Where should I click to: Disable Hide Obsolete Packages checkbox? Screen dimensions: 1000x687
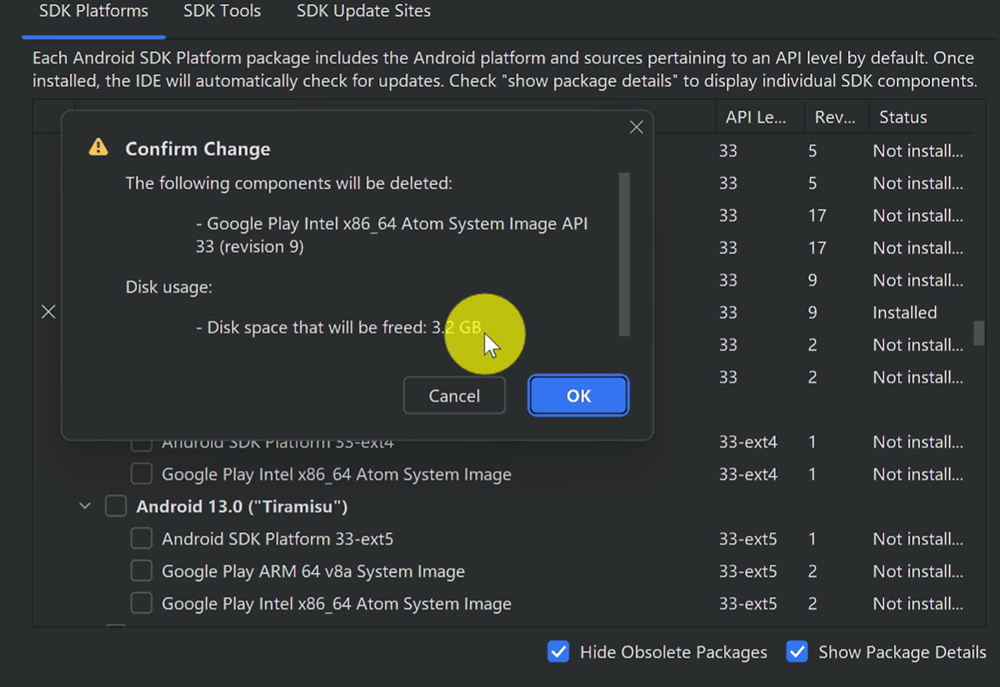coord(559,652)
